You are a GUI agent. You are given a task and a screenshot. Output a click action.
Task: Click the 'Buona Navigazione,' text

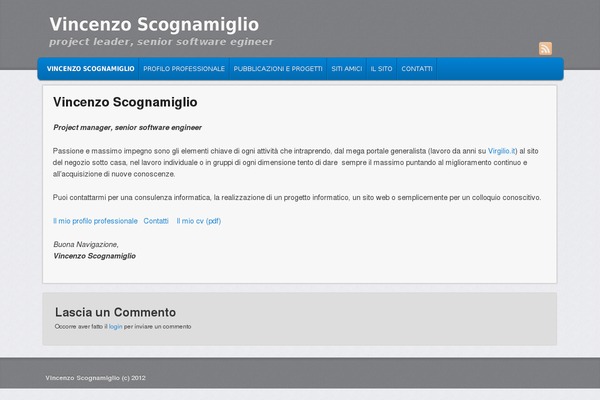[x=86, y=244]
